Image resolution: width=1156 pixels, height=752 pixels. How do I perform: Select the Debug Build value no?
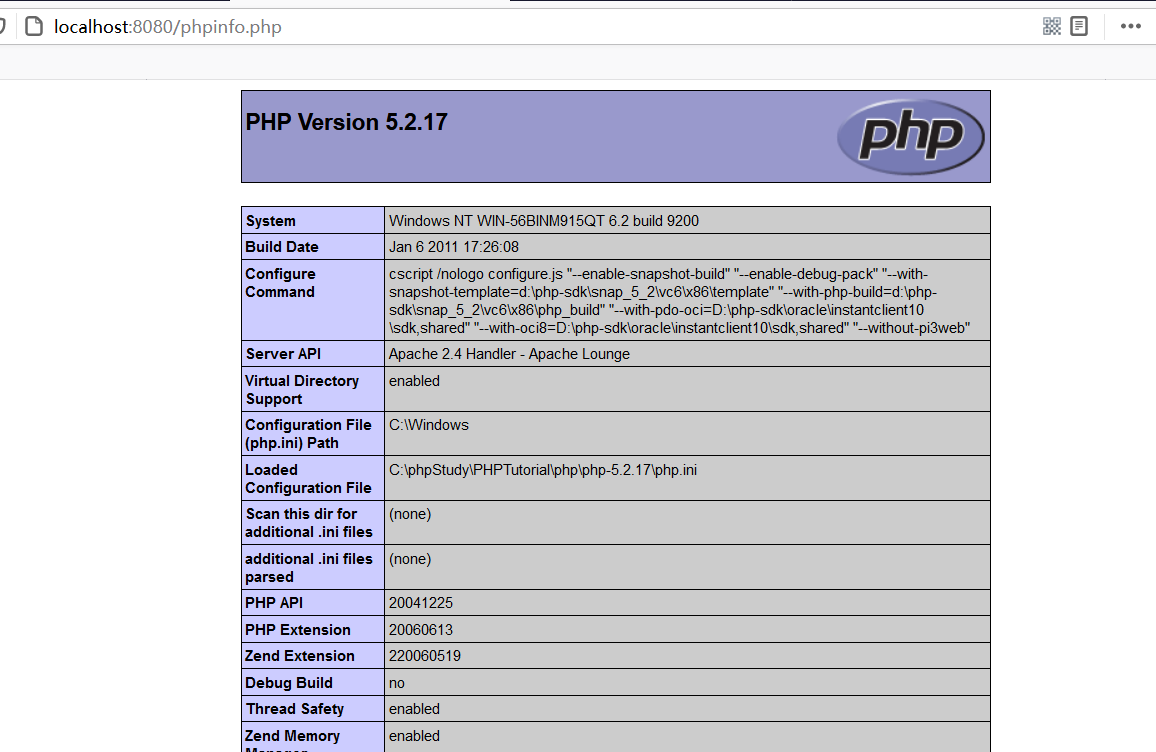pyautogui.click(x=397, y=683)
